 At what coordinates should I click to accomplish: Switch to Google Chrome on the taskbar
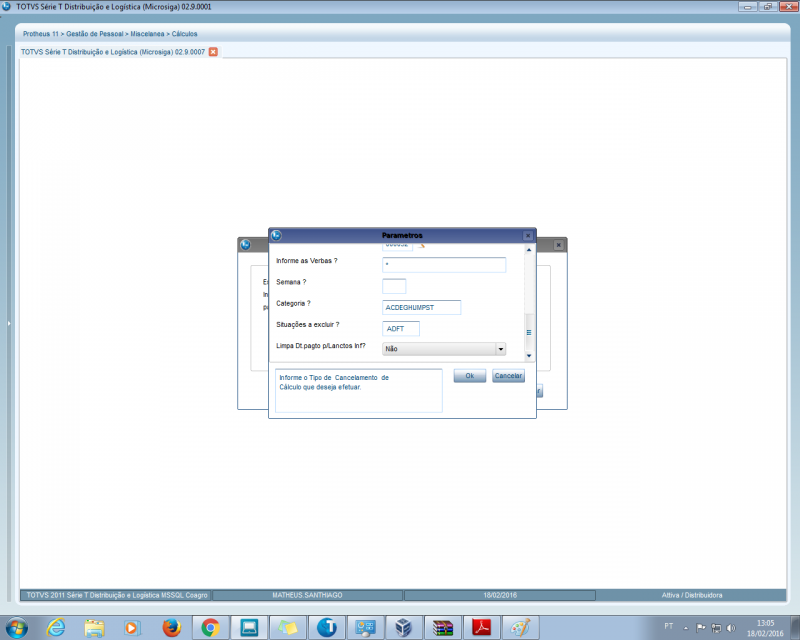[210, 628]
